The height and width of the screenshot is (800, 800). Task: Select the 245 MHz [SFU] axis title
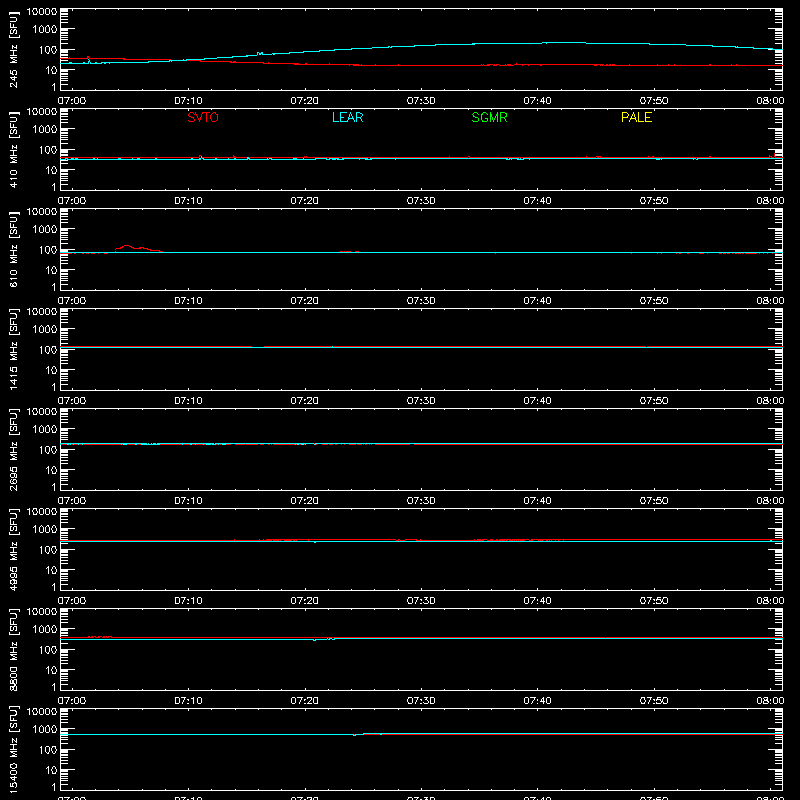coord(14,49)
